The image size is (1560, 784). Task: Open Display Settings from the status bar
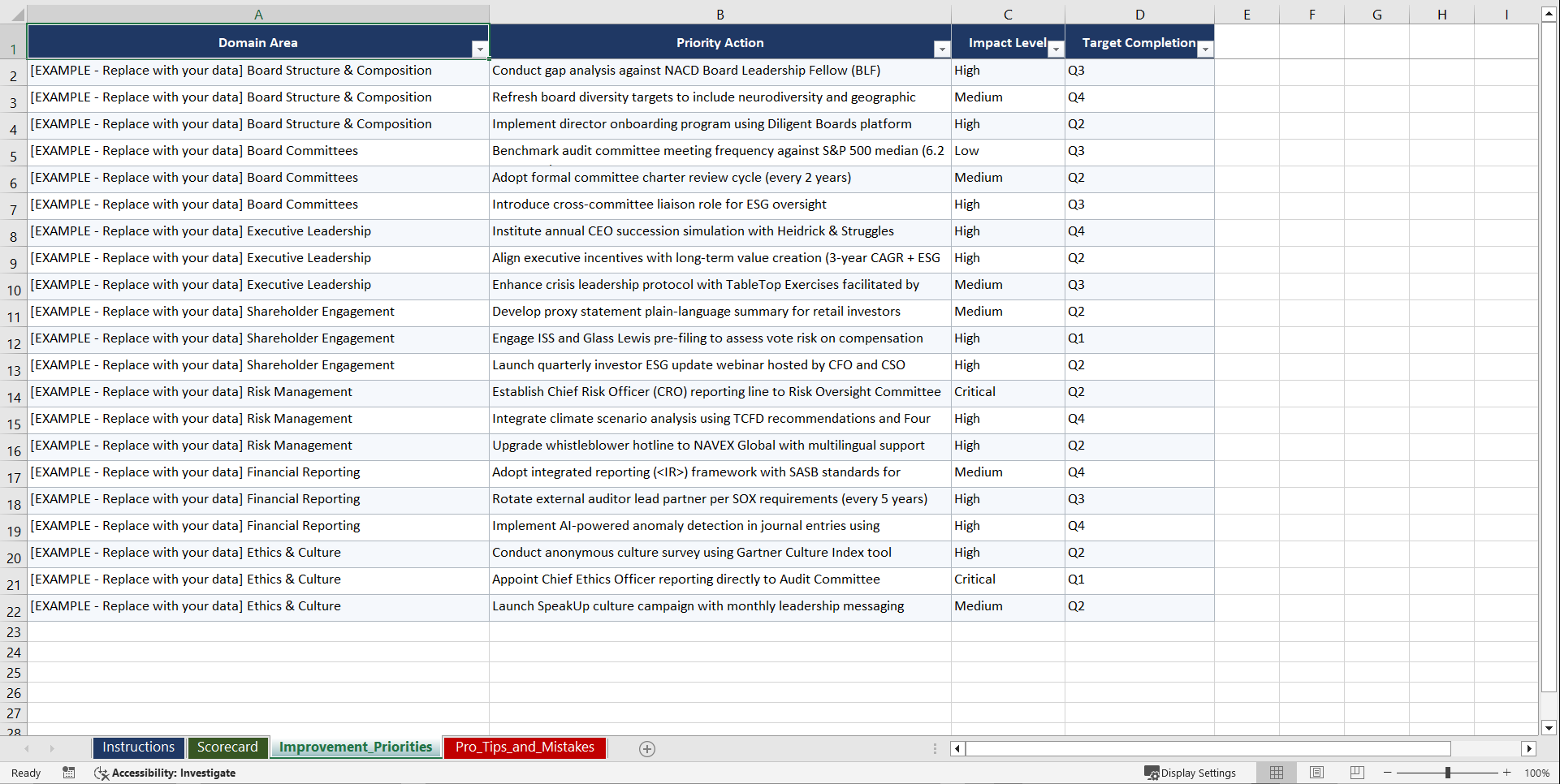pos(1191,773)
